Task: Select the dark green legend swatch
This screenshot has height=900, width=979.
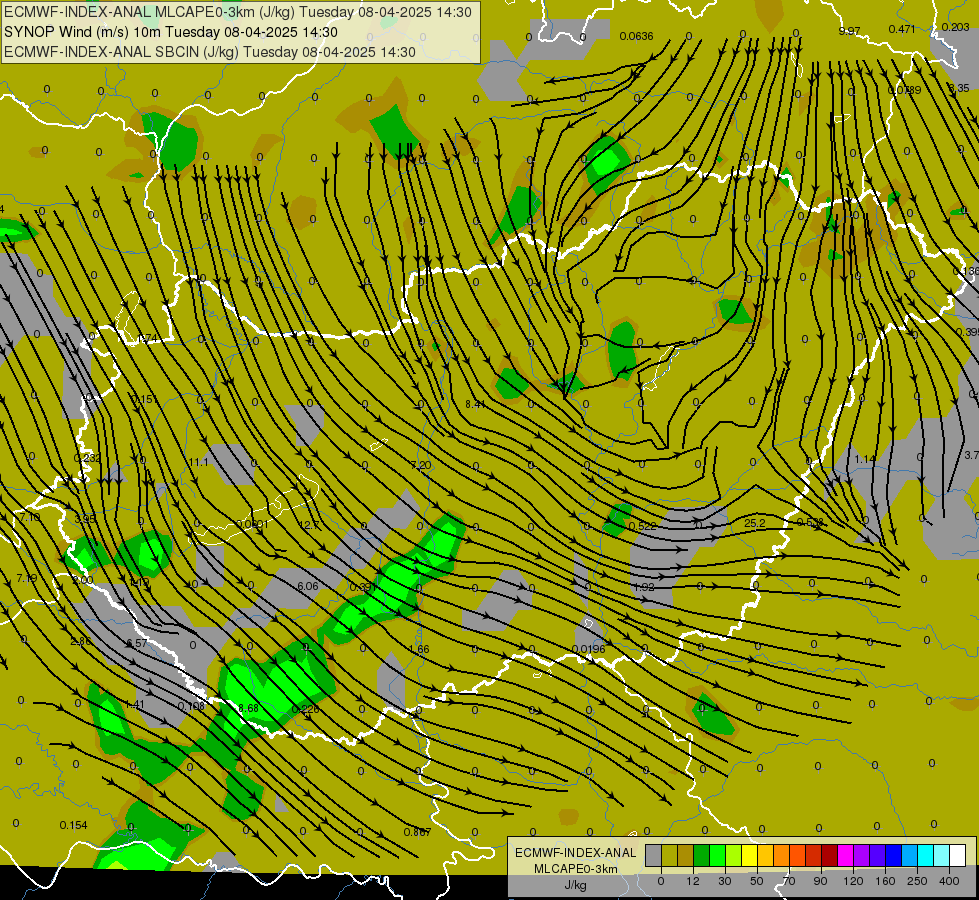Action: (701, 855)
